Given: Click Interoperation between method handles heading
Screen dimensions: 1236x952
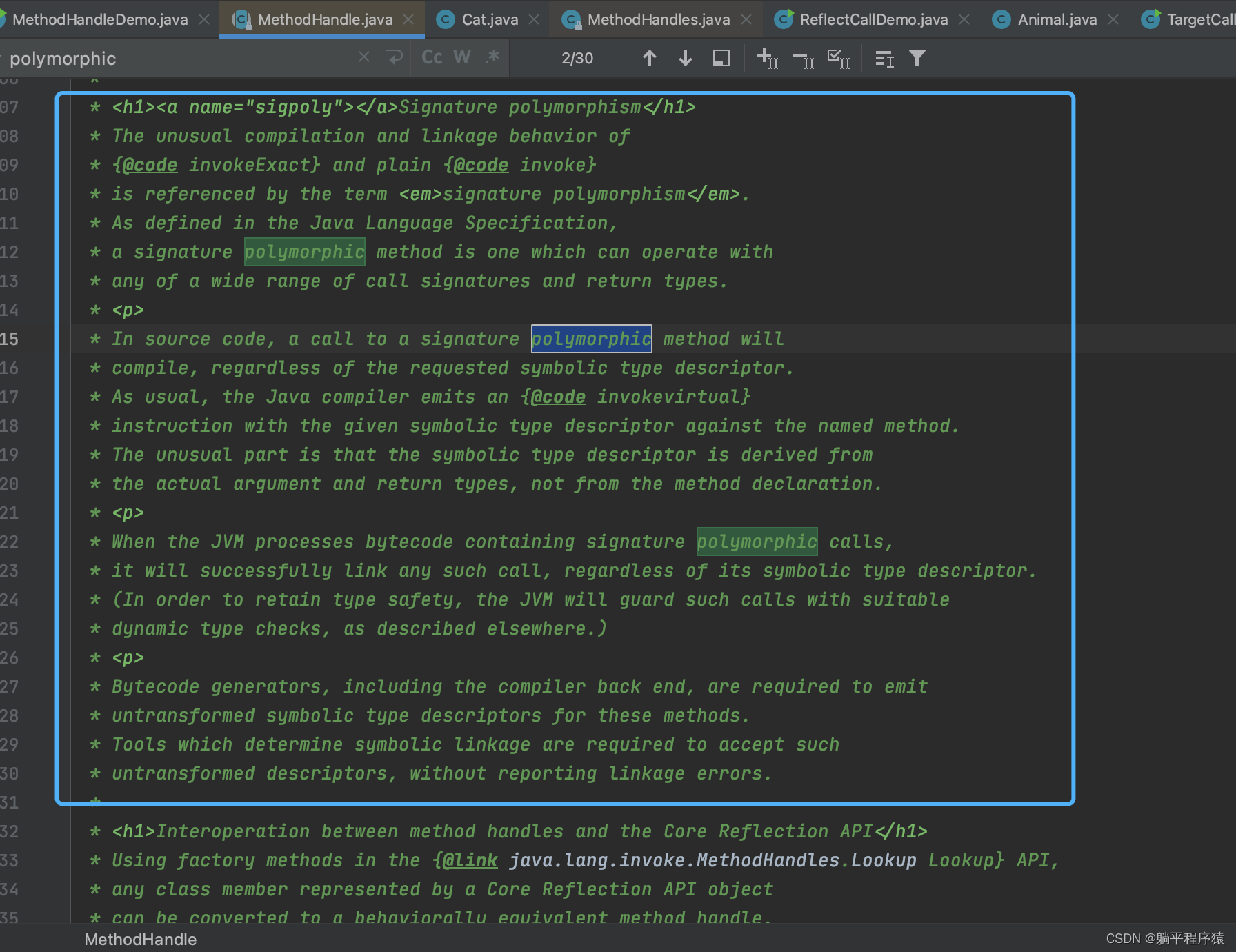Looking at the screenshot, I should click(515, 831).
